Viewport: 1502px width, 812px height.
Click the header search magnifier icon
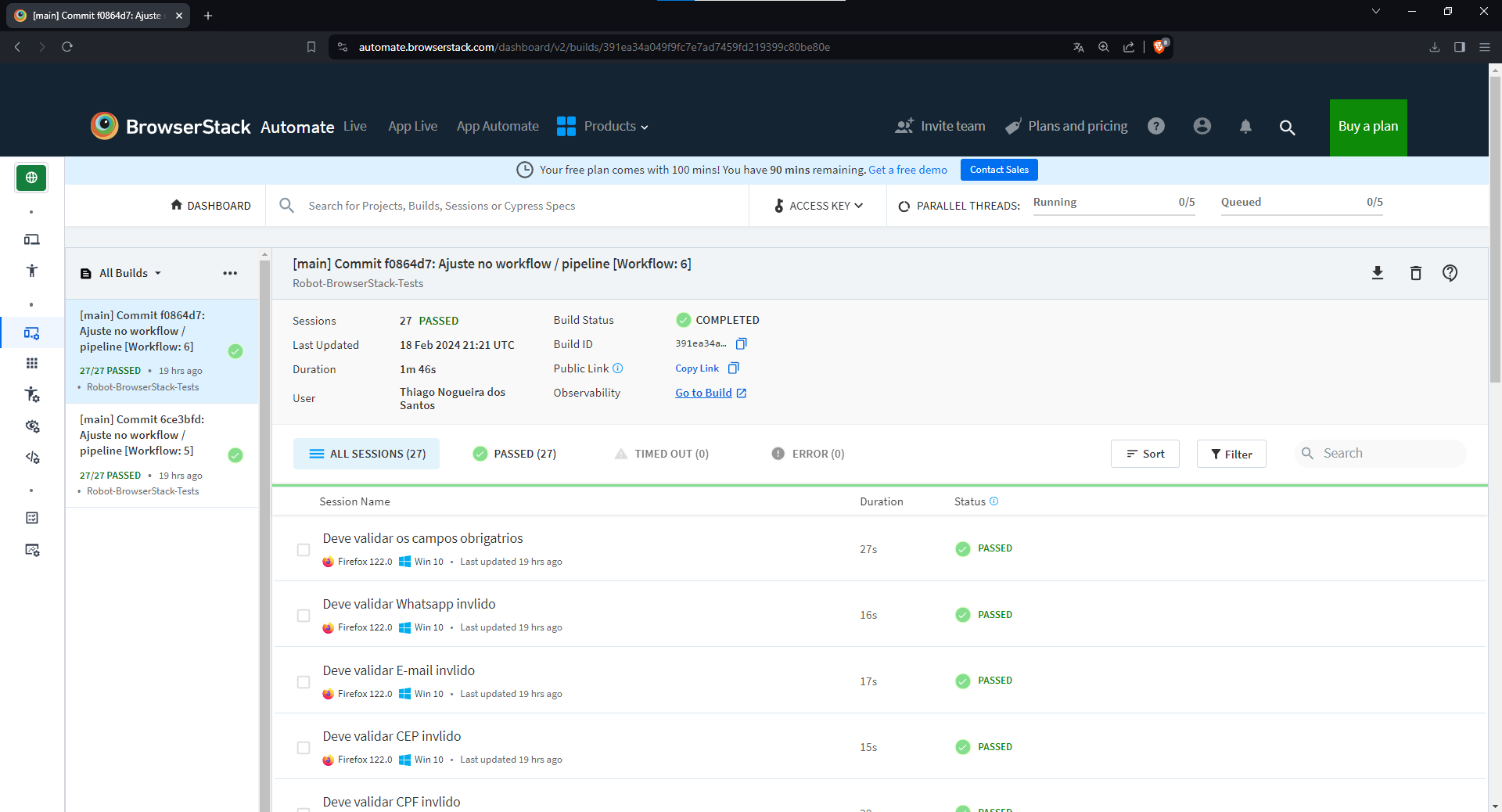point(1287,127)
